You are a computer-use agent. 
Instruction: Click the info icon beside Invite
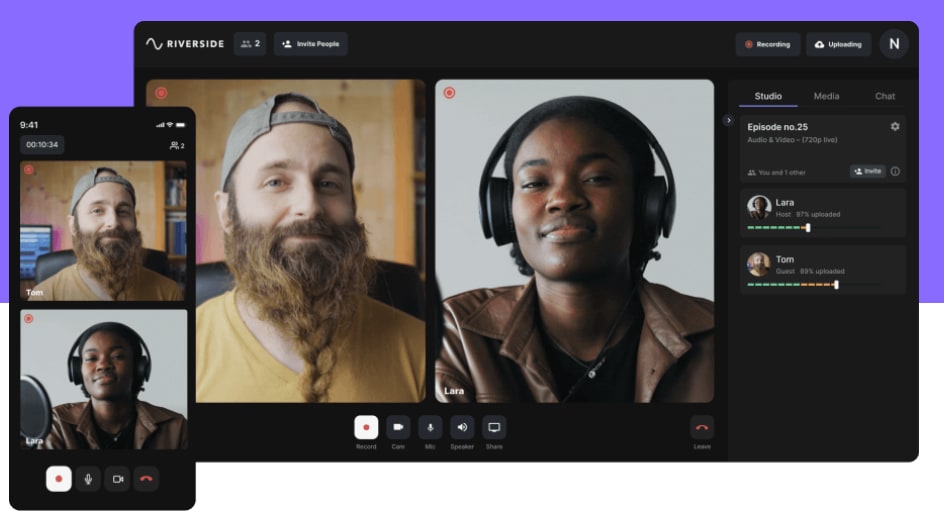click(895, 171)
